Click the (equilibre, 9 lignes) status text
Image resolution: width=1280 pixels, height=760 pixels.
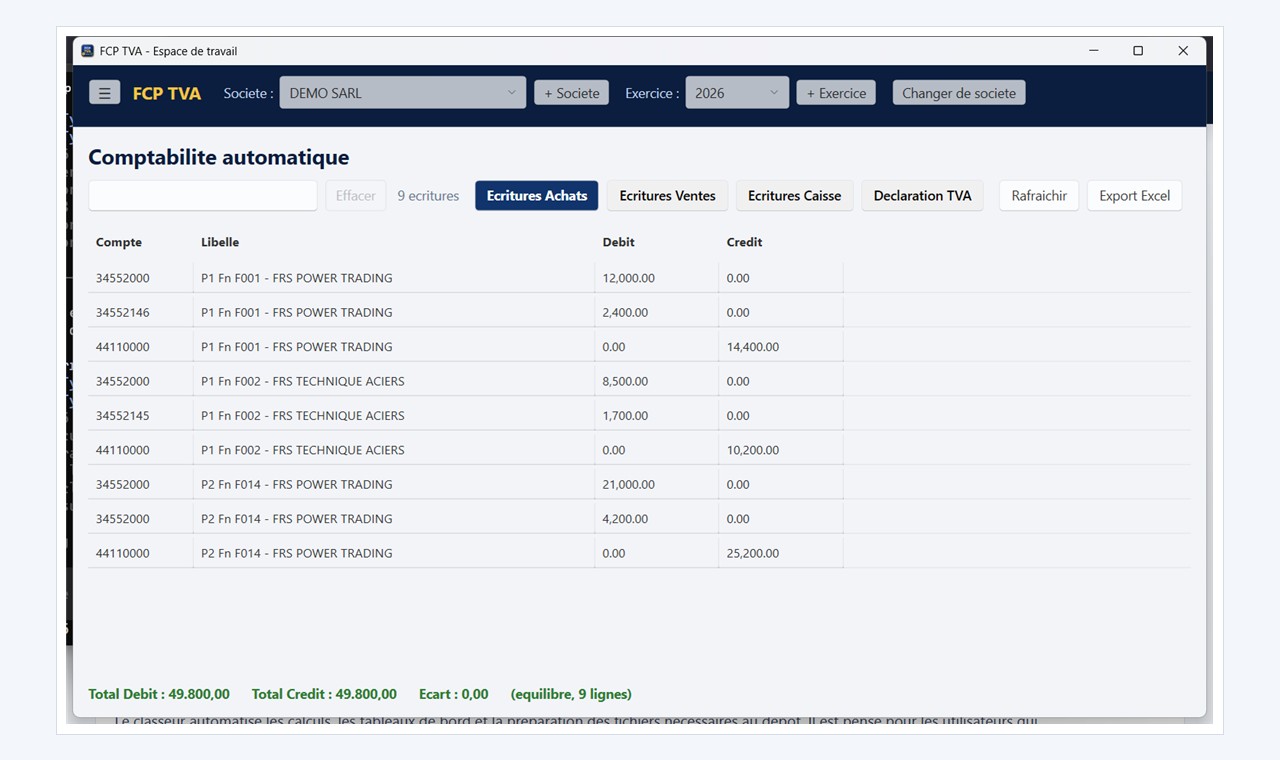click(x=571, y=694)
